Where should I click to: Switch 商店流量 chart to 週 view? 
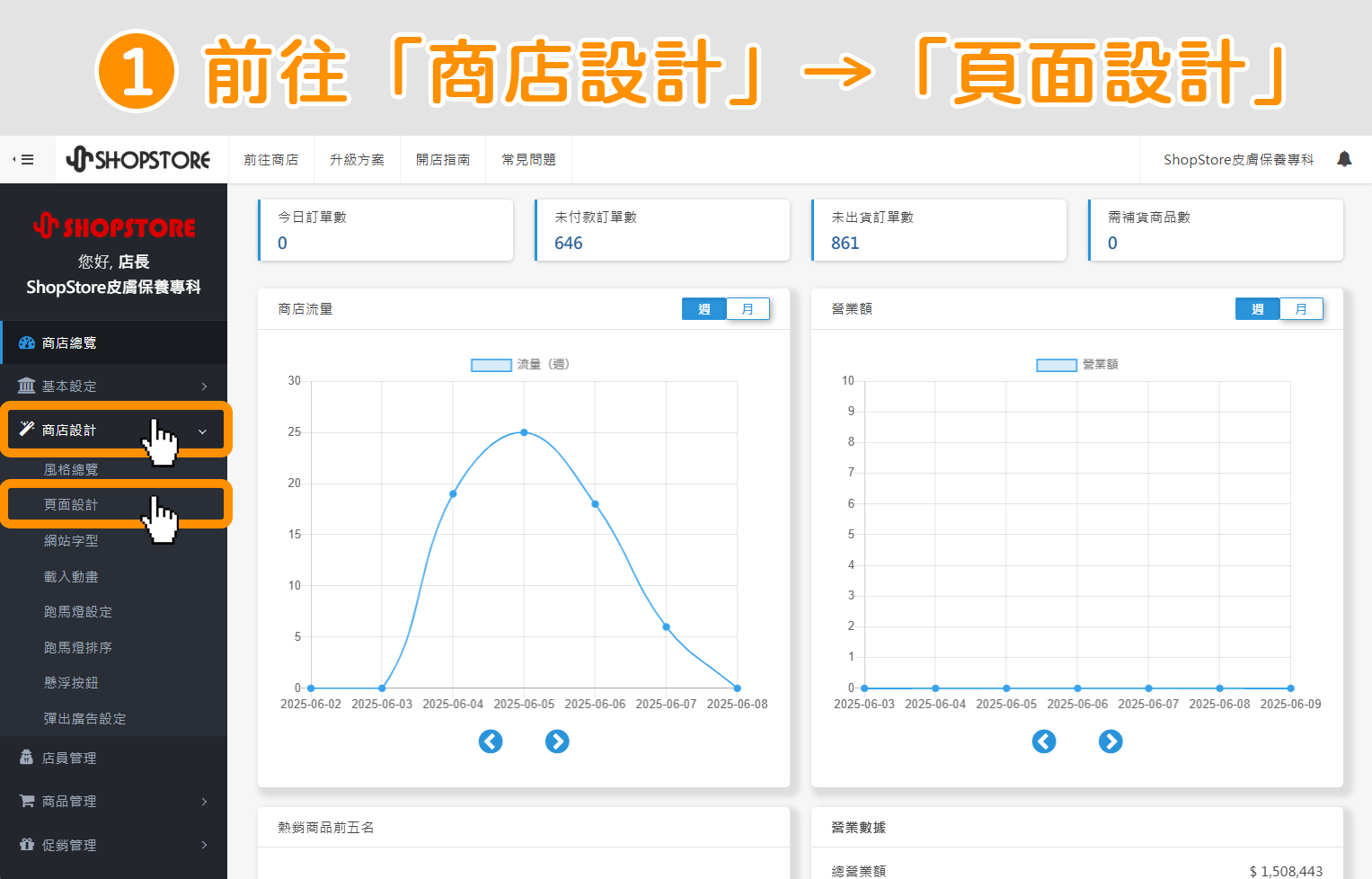point(704,309)
